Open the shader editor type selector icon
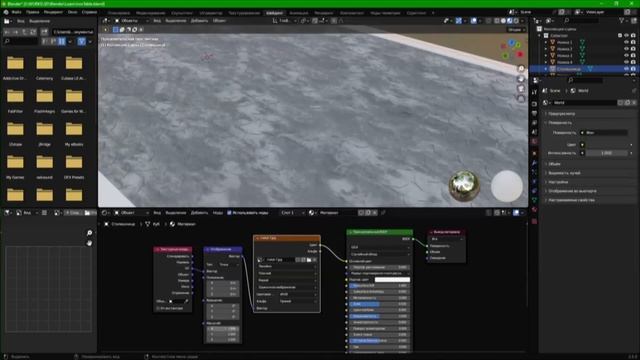The image size is (640, 360). pos(105,213)
